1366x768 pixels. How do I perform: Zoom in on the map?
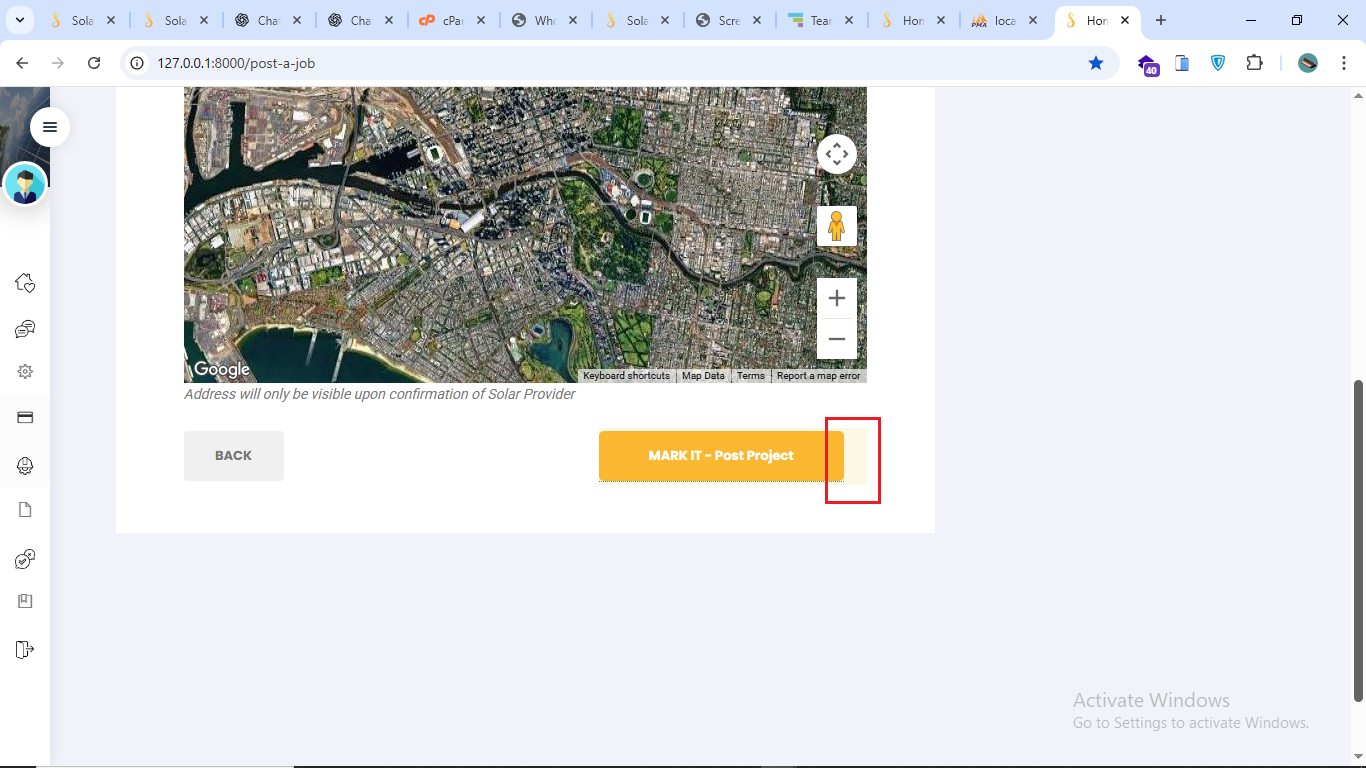coord(837,298)
